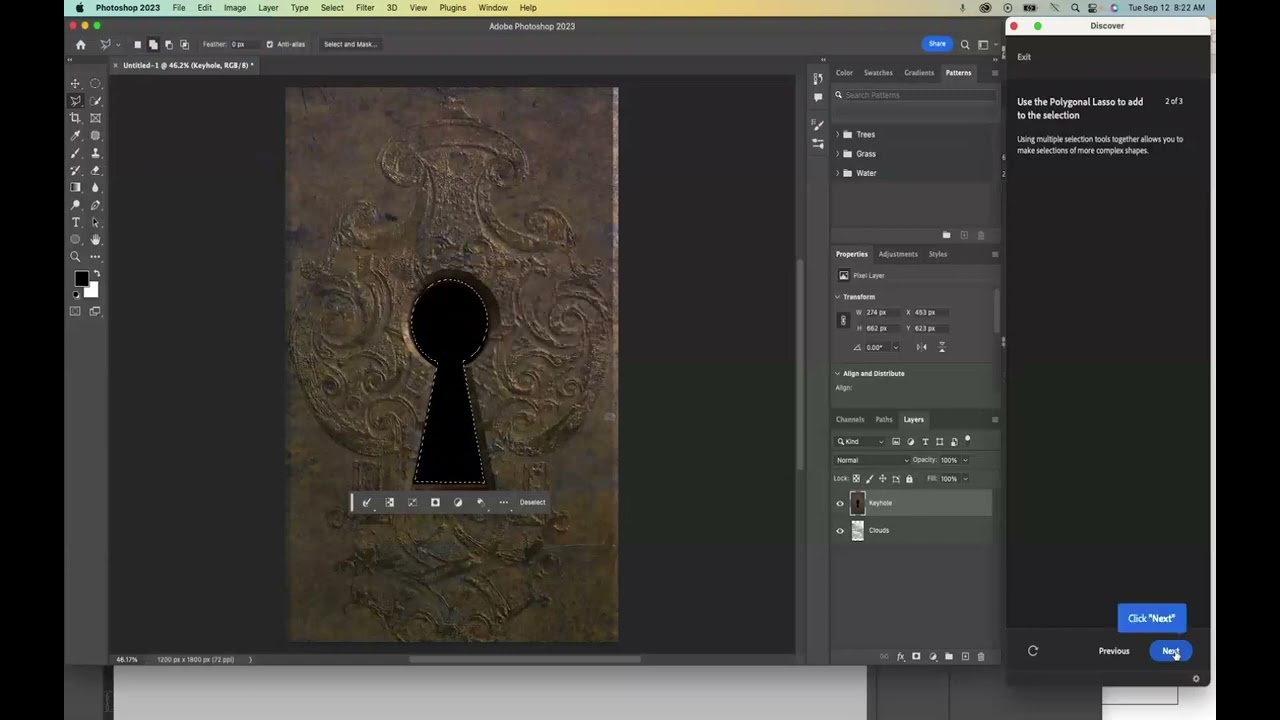
Task: Open the Filter menu
Action: (x=365, y=8)
